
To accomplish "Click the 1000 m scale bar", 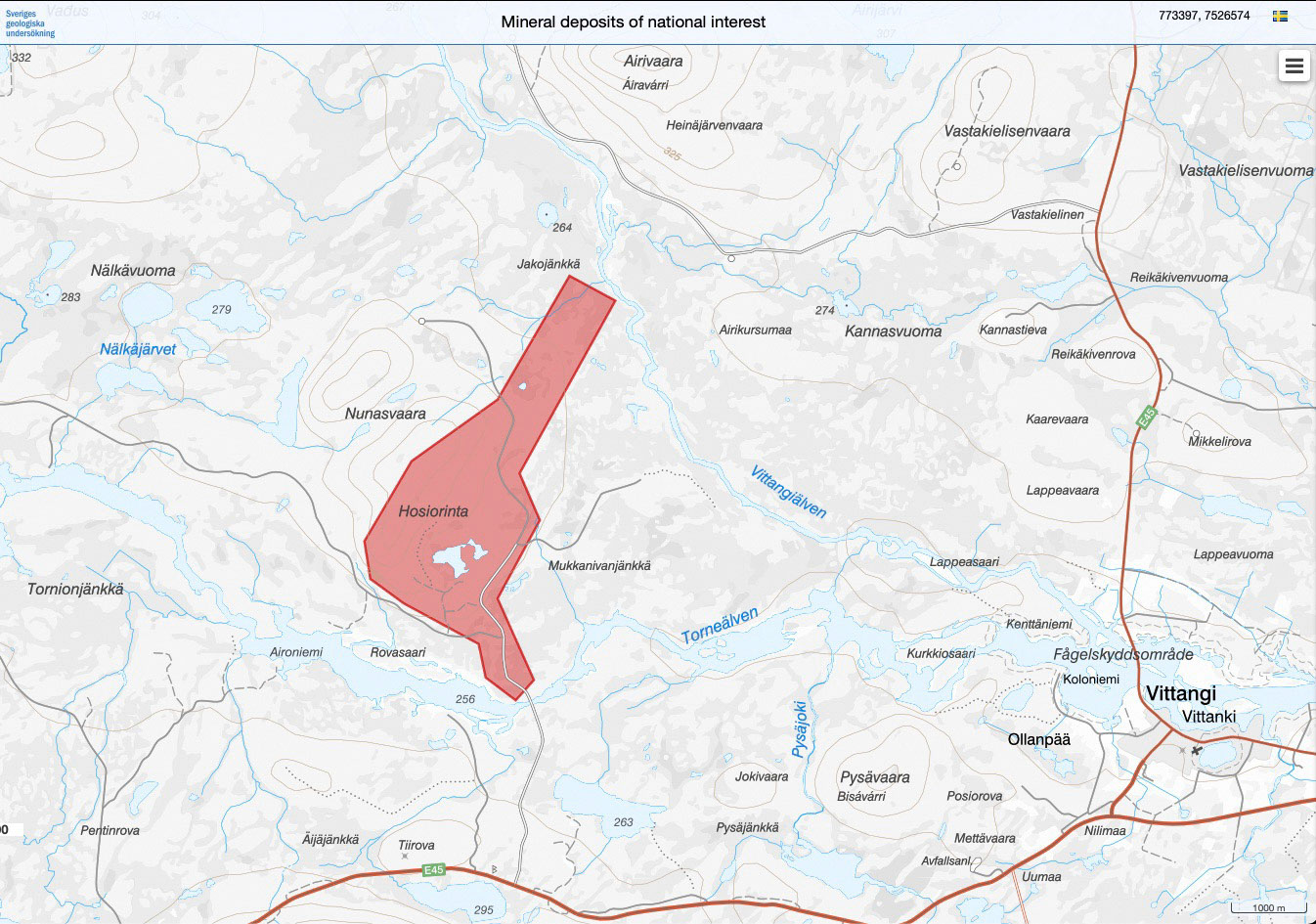I will point(1268,908).
